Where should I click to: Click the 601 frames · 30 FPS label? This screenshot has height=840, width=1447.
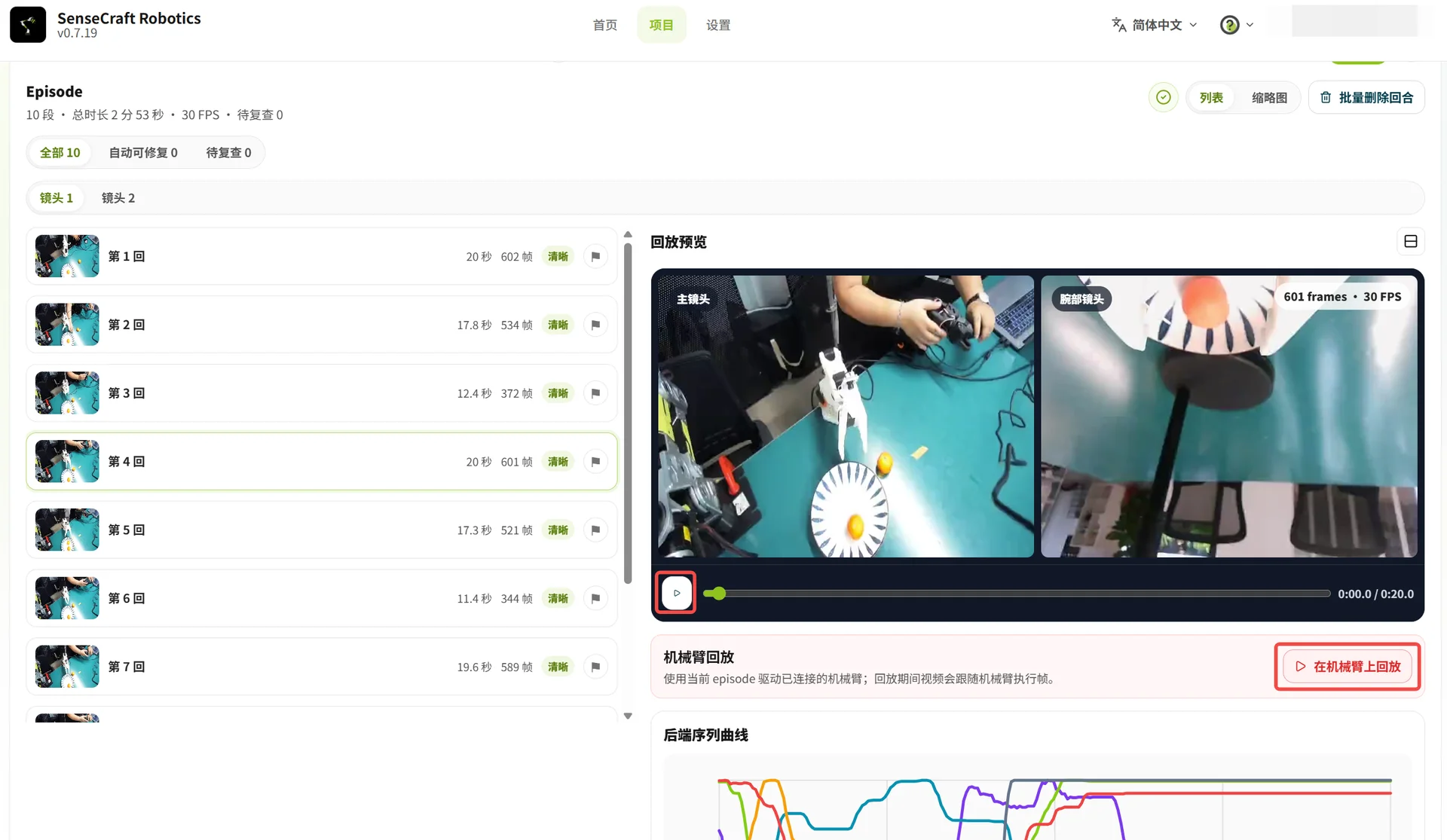[1342, 297]
